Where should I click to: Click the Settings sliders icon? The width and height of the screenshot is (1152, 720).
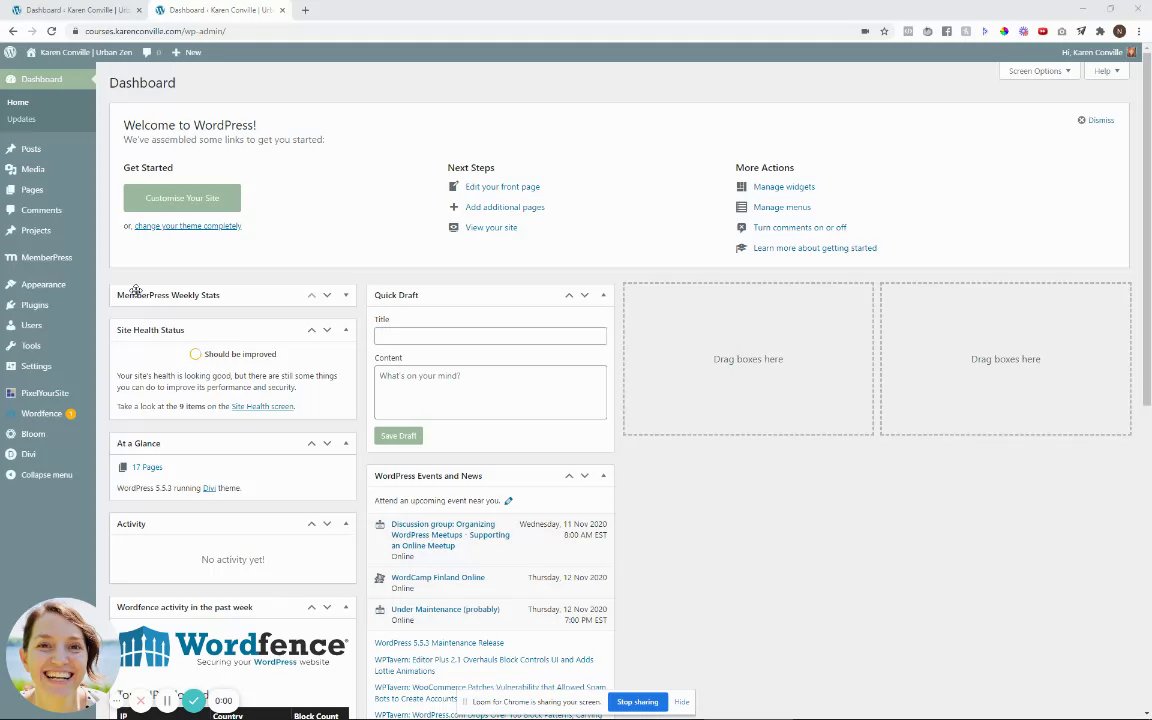pos(10,366)
